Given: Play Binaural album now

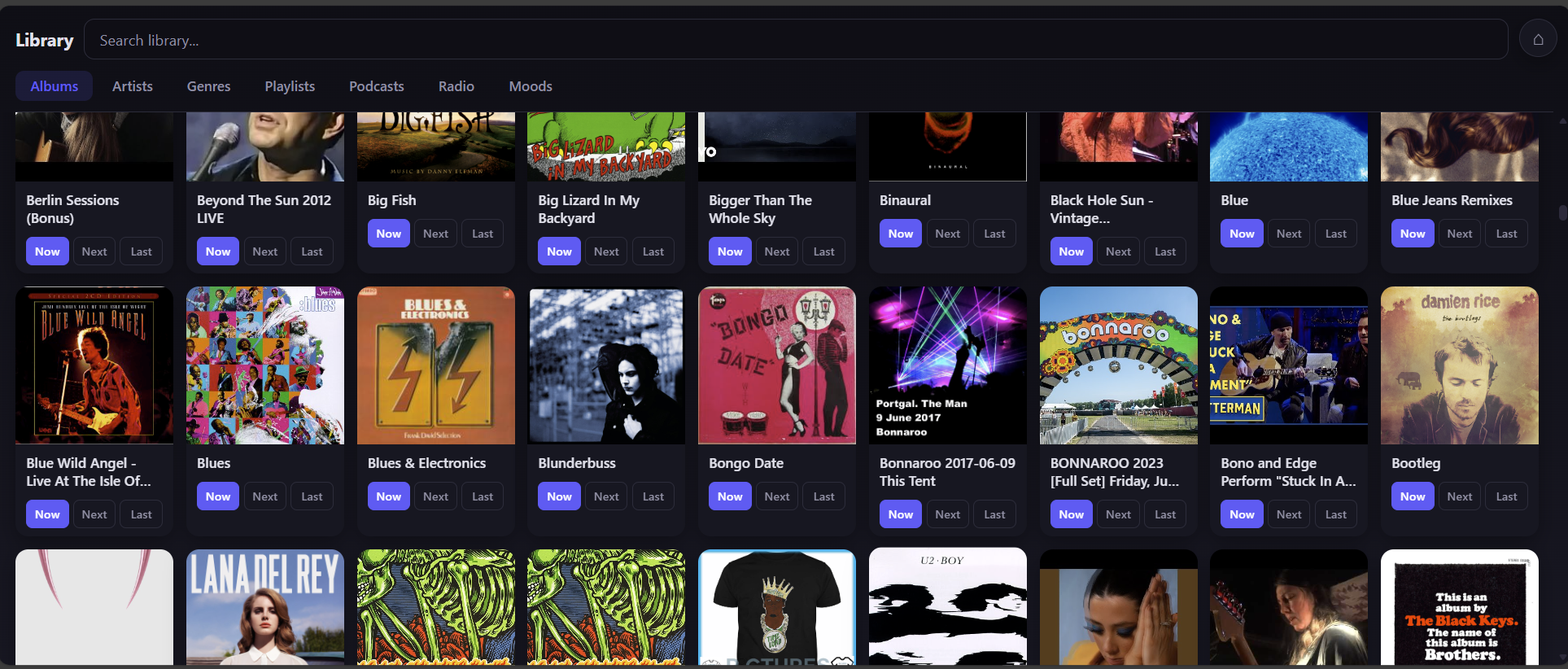Looking at the screenshot, I should click(901, 234).
